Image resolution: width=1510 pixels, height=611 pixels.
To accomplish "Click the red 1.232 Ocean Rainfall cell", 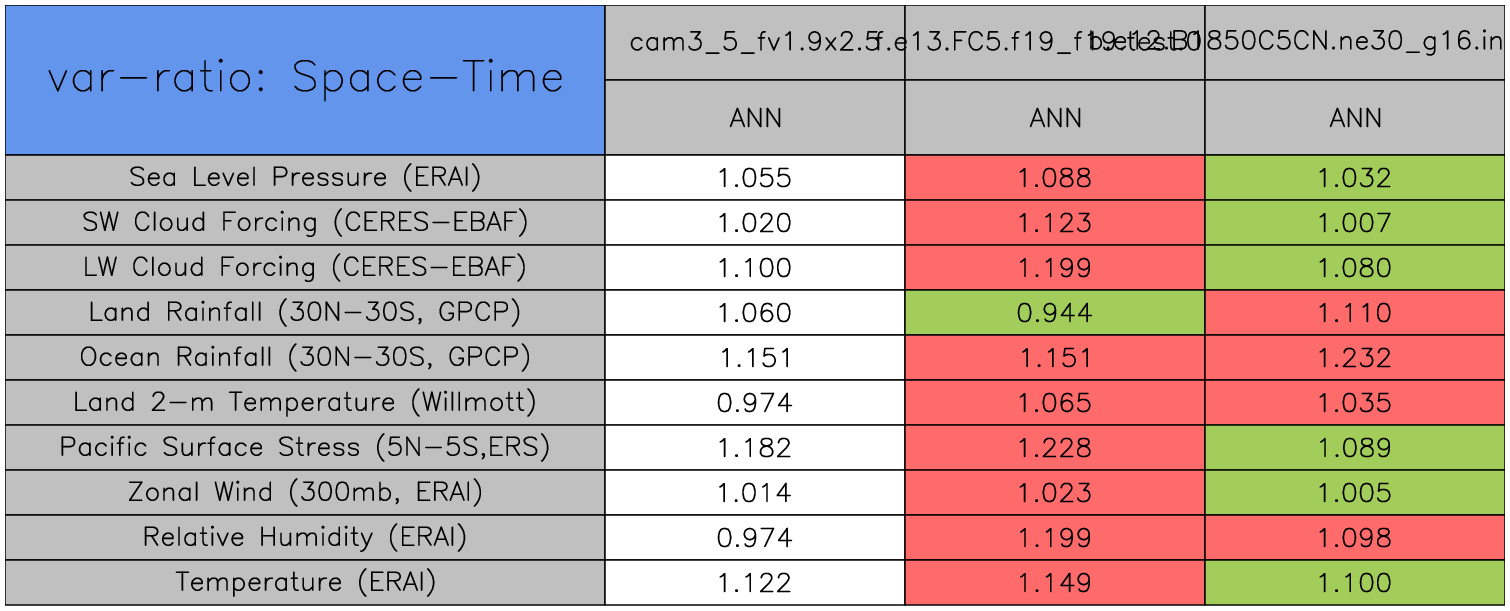I will click(1354, 358).
